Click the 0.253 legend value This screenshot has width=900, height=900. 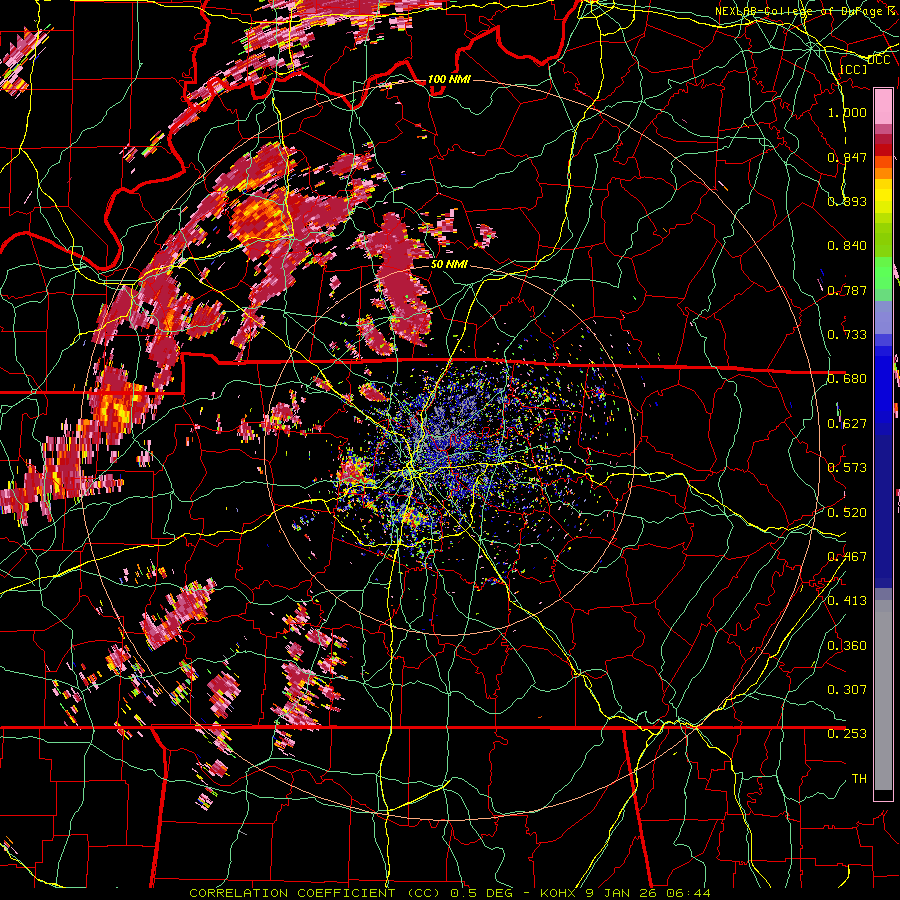[x=847, y=734]
